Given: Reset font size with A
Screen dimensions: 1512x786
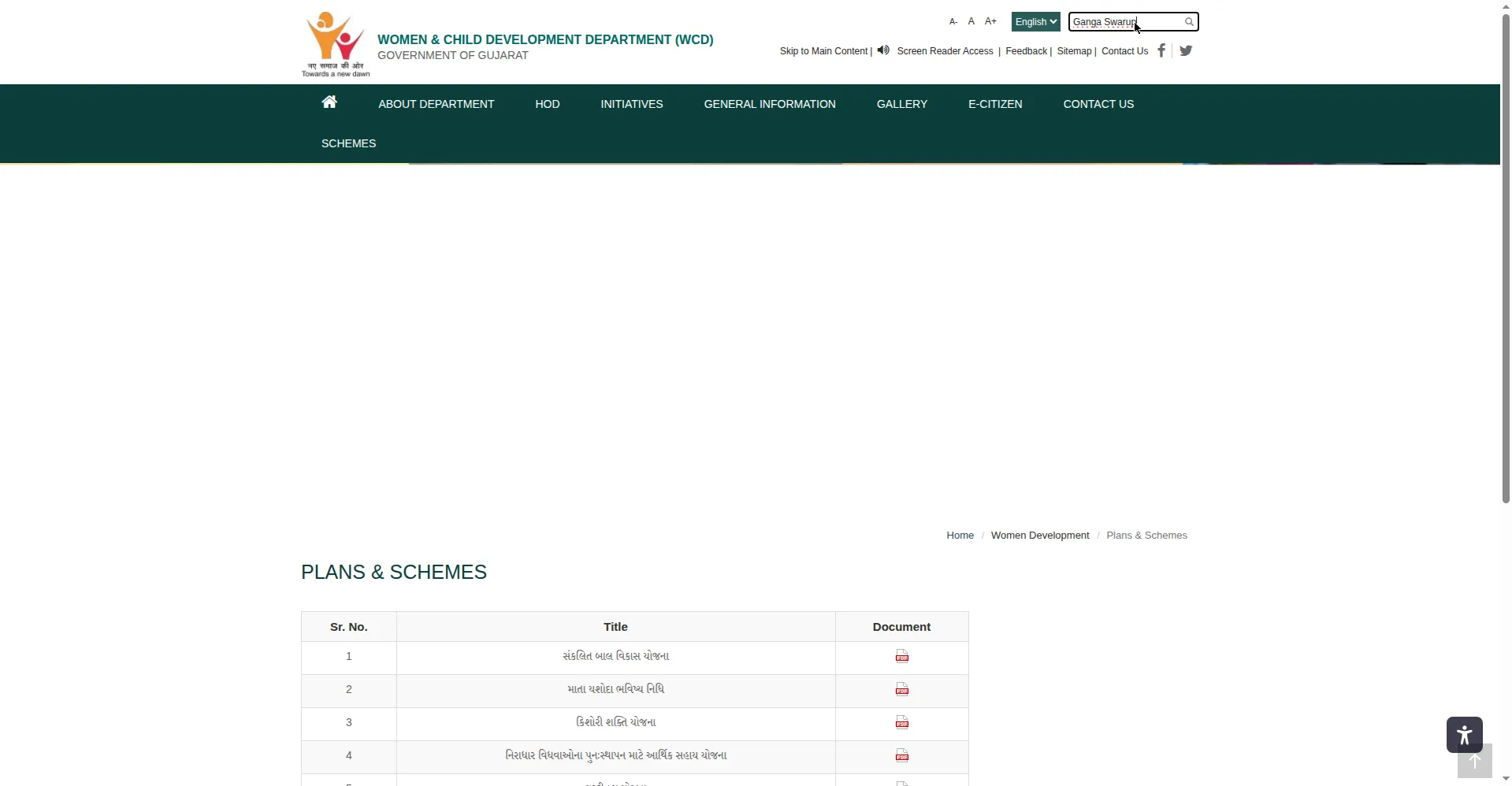Looking at the screenshot, I should pyautogui.click(x=971, y=22).
